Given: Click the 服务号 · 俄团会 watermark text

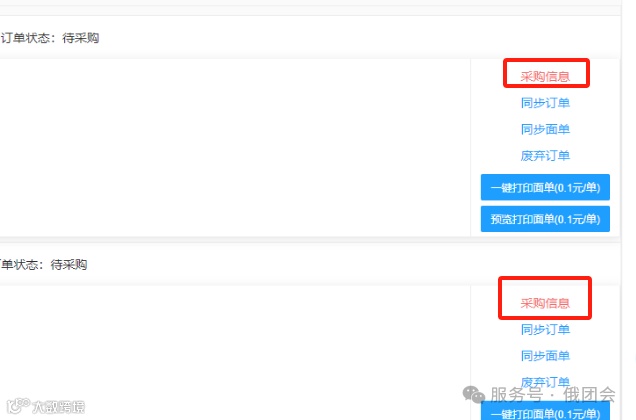Looking at the screenshot, I should coord(552,394).
